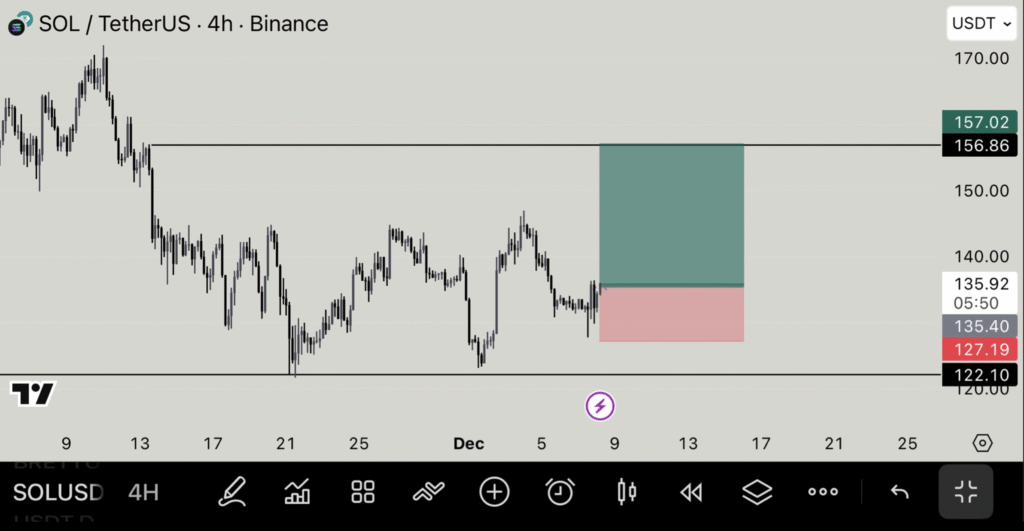
Task: Open the indicators chart icon
Action: pos(297,491)
